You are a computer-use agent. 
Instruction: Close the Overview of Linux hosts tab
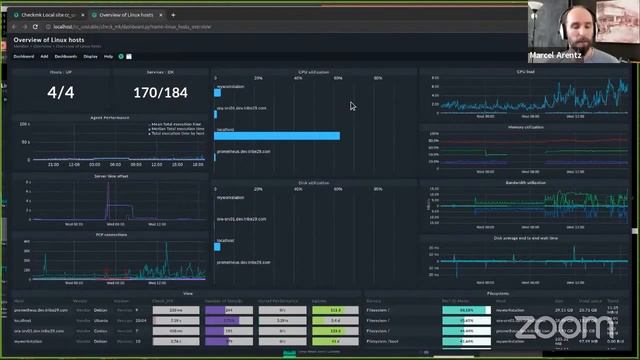pyautogui.click(x=161, y=15)
